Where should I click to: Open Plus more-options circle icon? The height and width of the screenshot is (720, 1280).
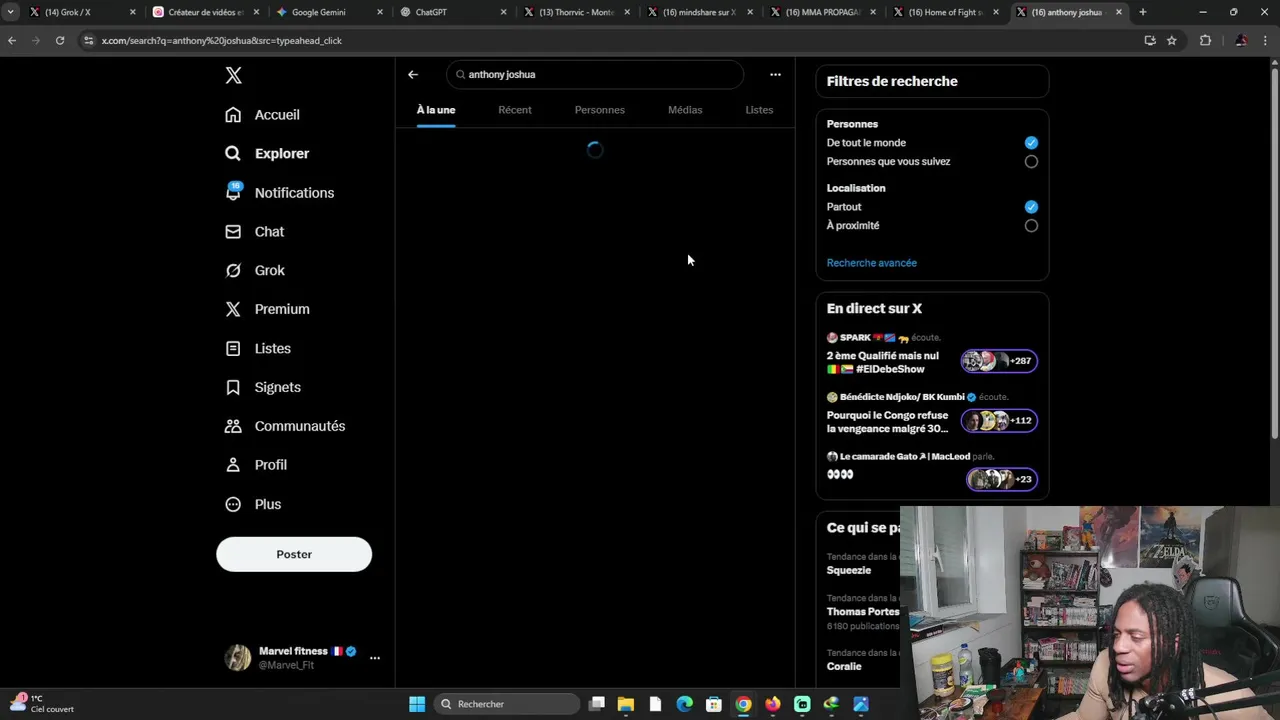pos(233,504)
